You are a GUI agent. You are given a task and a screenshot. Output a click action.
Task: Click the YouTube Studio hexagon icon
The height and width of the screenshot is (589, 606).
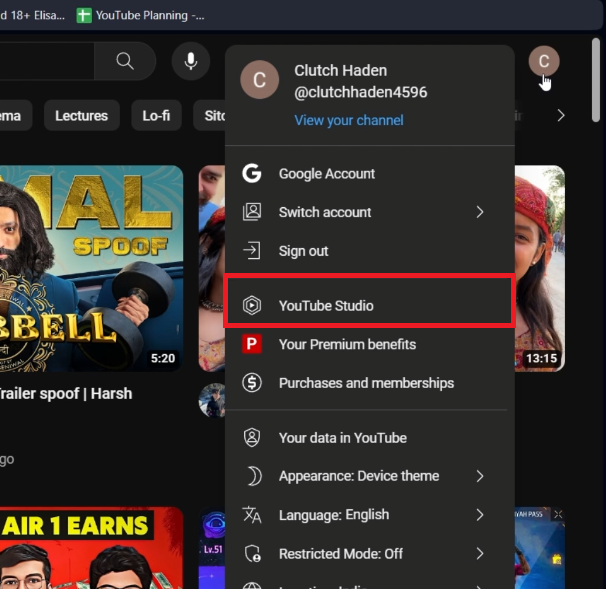(252, 305)
